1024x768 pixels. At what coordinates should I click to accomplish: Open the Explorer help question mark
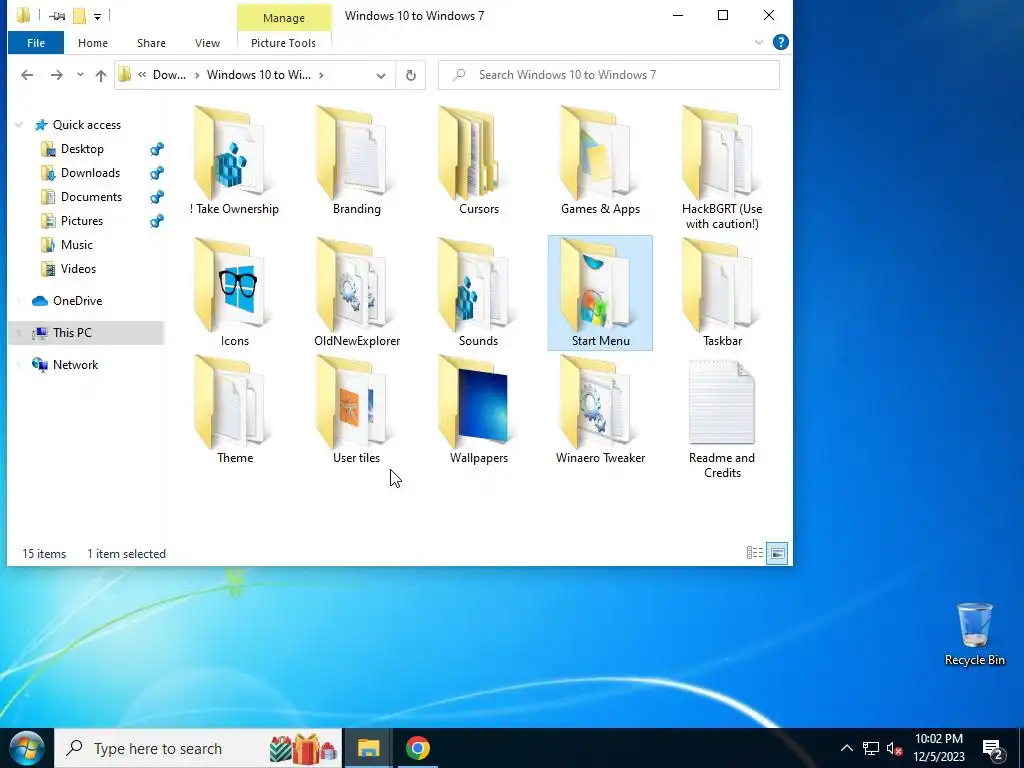pyautogui.click(x=780, y=42)
